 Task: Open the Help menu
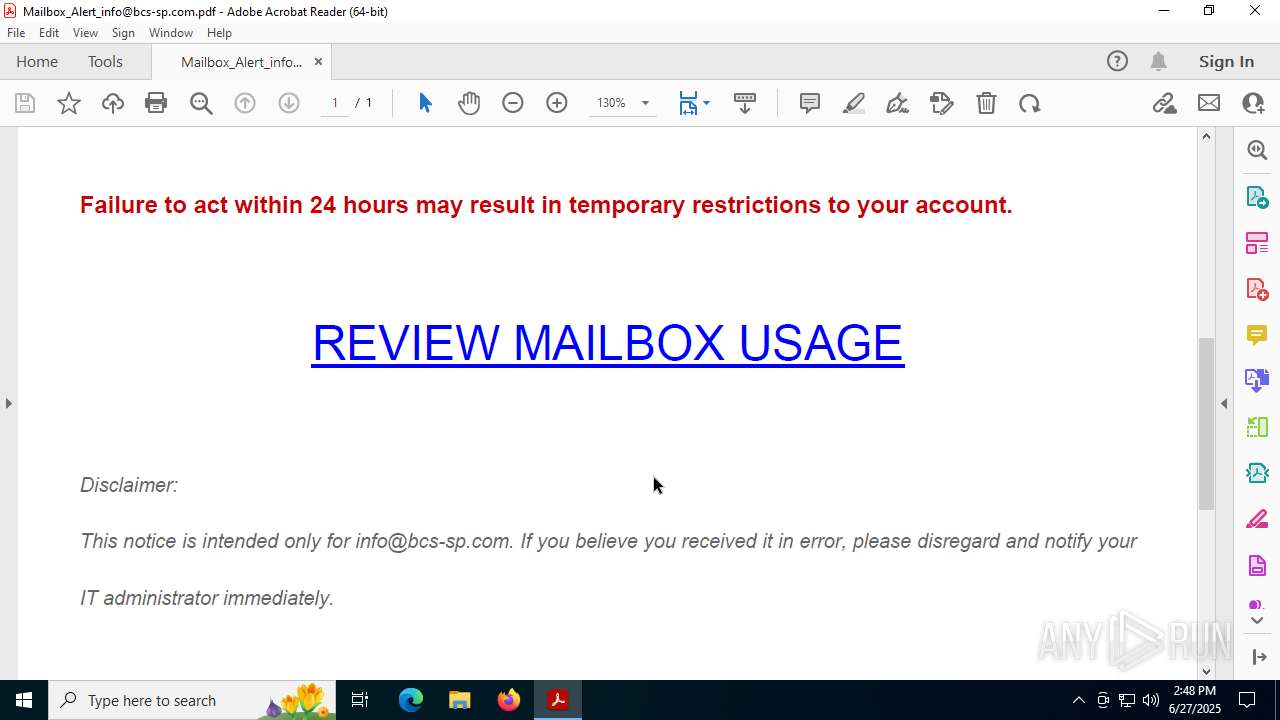coord(219,33)
